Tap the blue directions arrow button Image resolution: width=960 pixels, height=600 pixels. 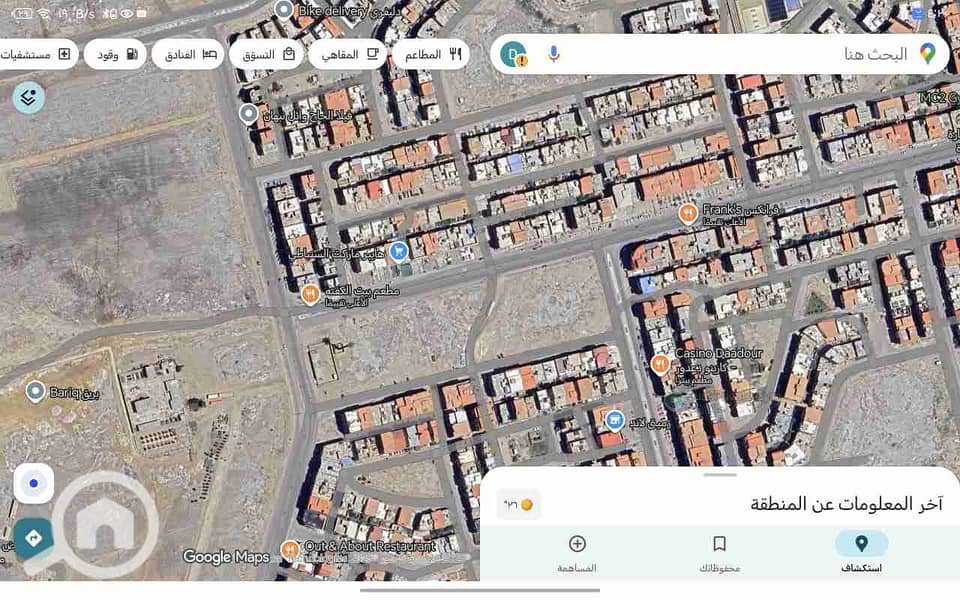[x=33, y=538]
